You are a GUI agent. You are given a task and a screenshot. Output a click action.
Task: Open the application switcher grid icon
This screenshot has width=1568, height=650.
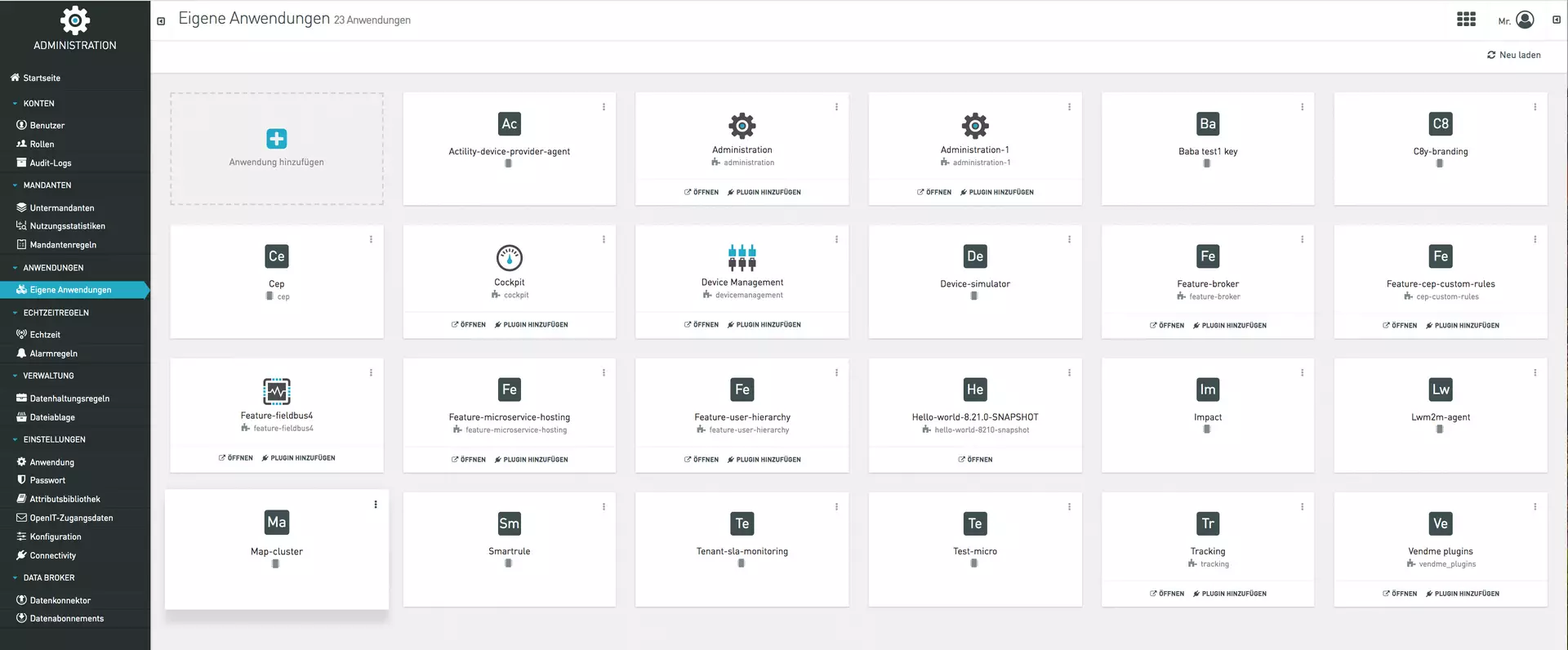click(1466, 20)
